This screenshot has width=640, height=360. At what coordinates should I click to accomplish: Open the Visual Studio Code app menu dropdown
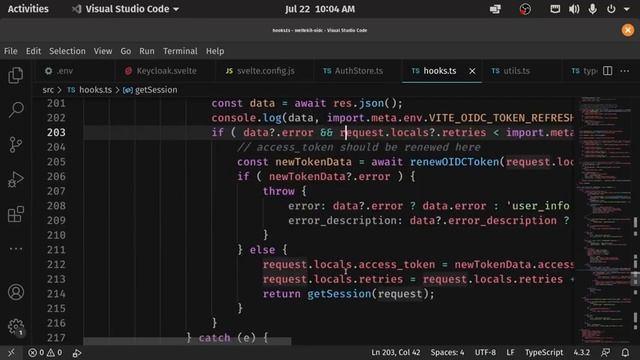(x=126, y=9)
